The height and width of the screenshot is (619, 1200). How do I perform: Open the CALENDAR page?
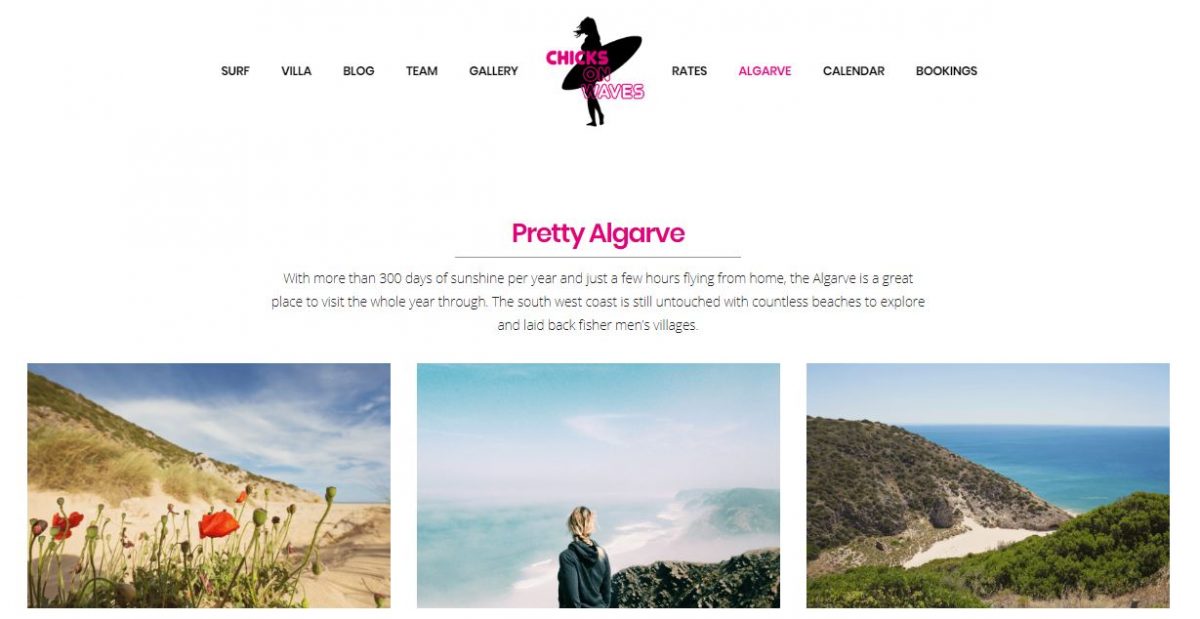(x=853, y=71)
